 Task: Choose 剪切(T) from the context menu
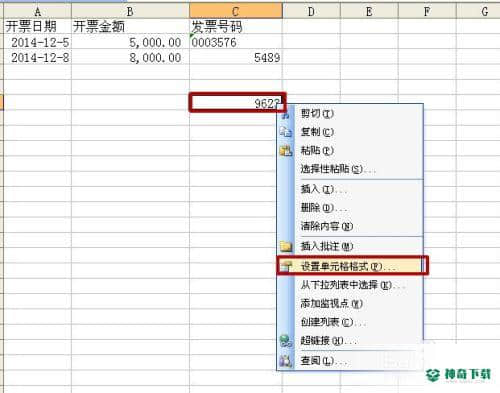350,114
